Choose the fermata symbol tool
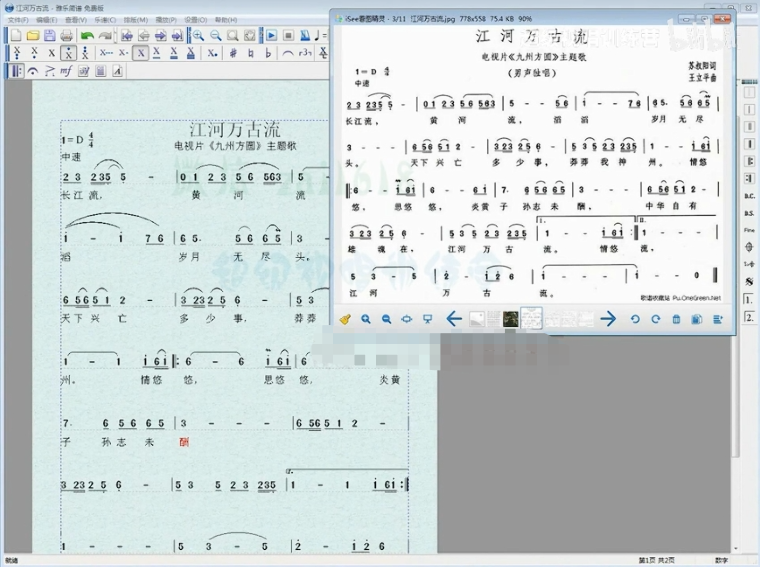Image resolution: width=760 pixels, height=567 pixels. (32, 71)
